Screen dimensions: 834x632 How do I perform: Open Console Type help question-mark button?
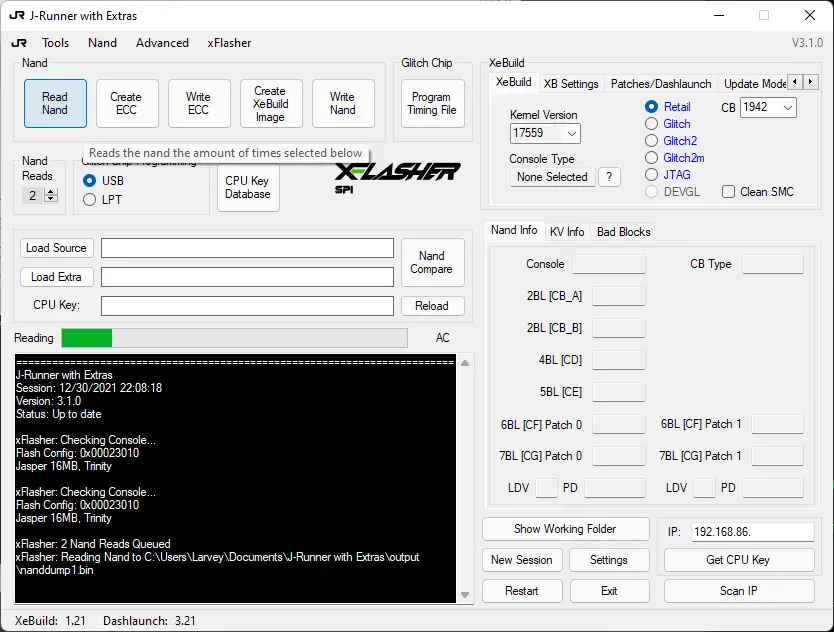[609, 177]
